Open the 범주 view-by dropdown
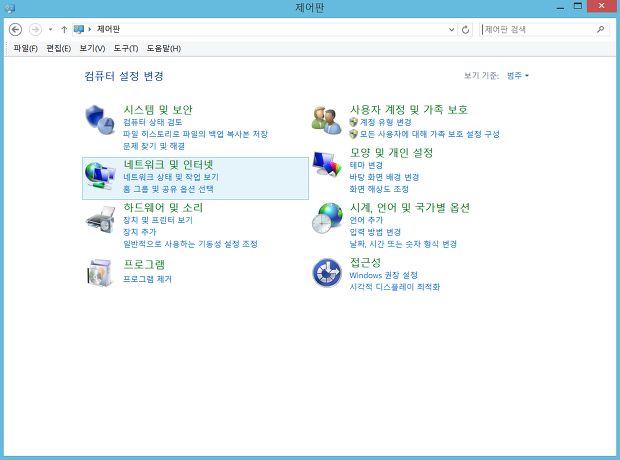This screenshot has width=620, height=460. tap(518, 76)
